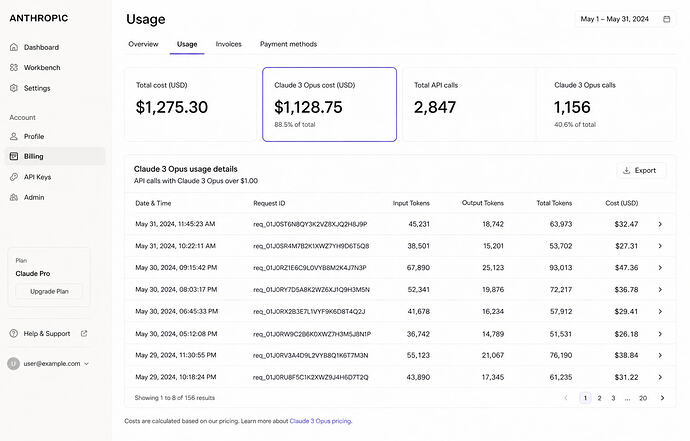Open the May 1 – May 31, 2024 date picker

click(x=625, y=19)
